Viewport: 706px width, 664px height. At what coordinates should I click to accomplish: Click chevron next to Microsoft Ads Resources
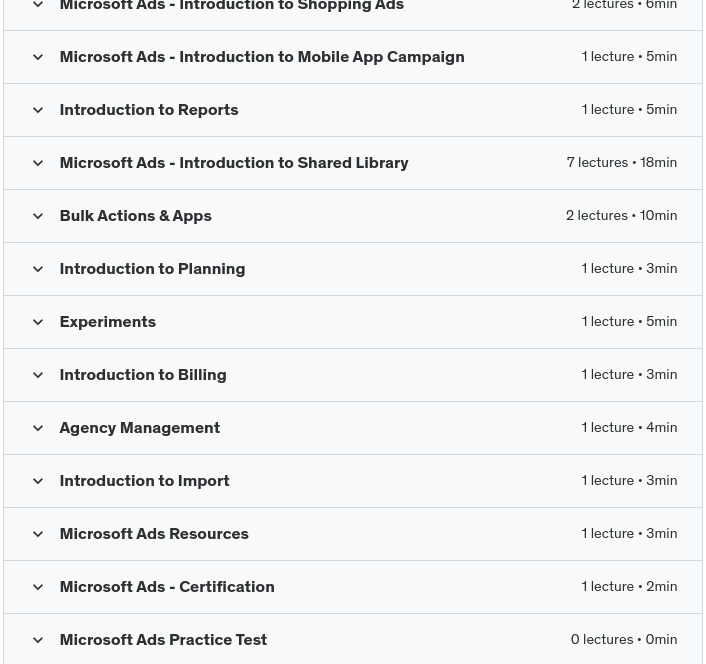point(38,534)
